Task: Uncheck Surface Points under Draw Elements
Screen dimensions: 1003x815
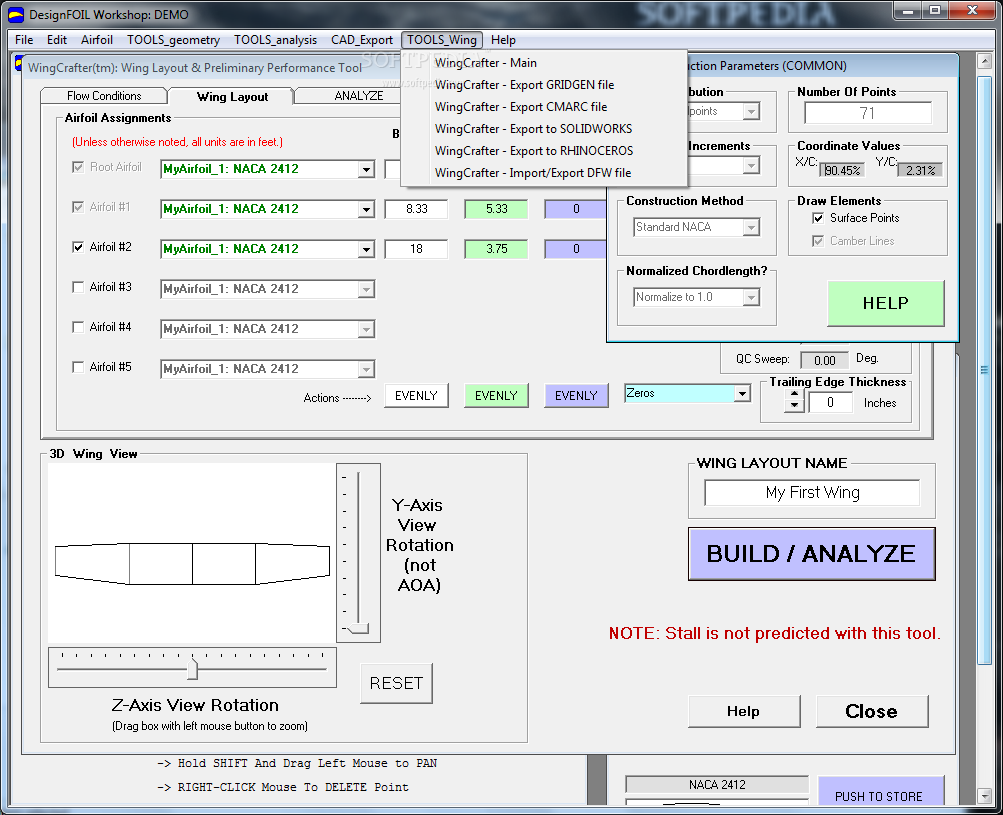Action: coord(817,218)
